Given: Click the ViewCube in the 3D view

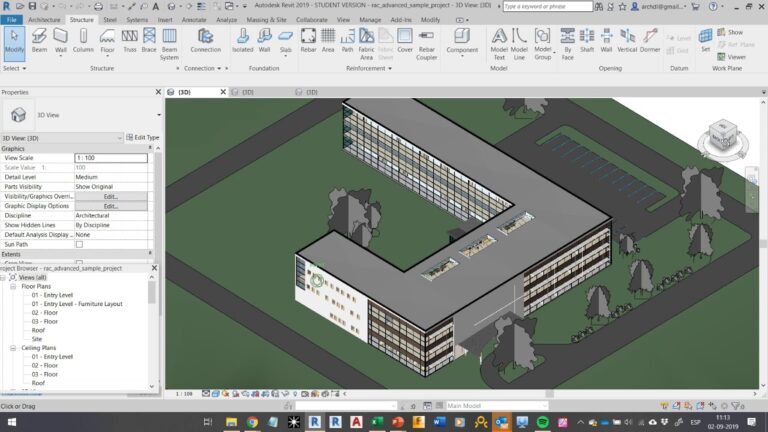Looking at the screenshot, I should click(723, 137).
